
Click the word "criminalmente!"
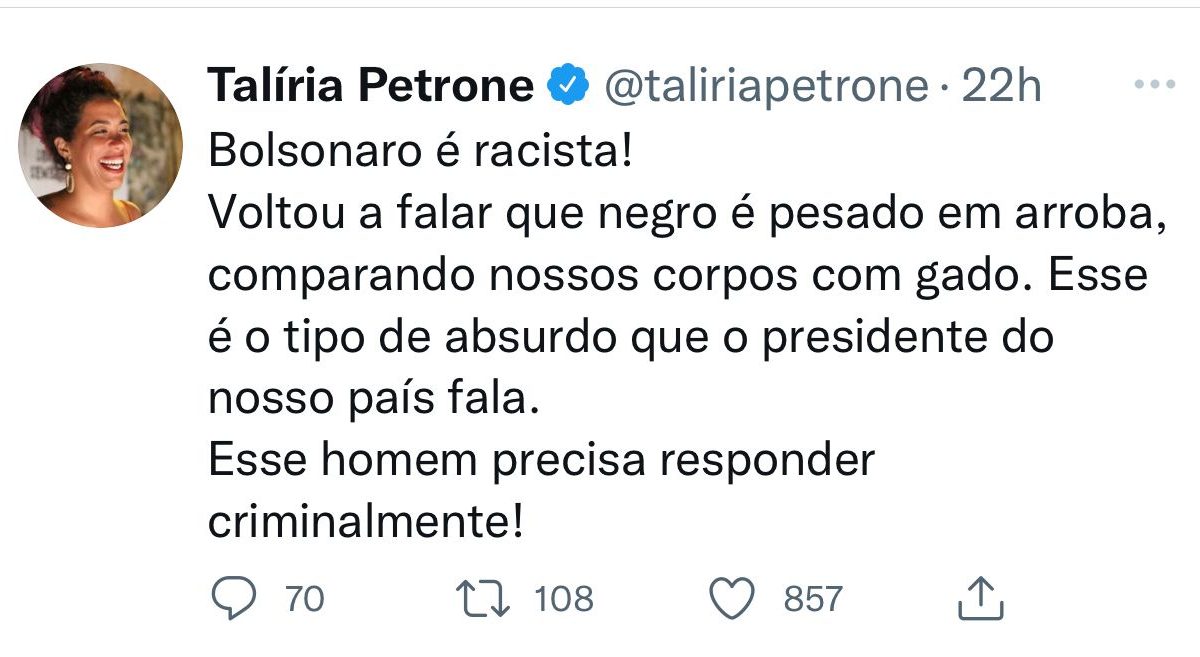[365, 523]
